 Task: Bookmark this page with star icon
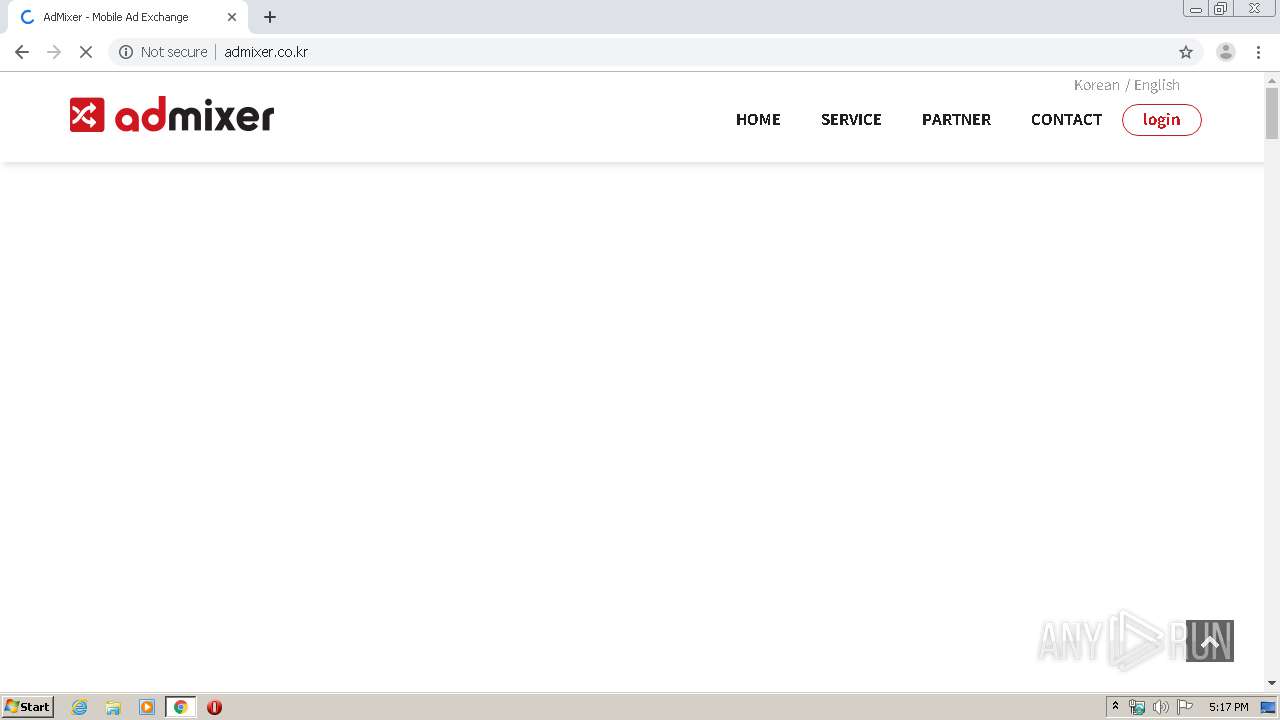coord(1186,52)
